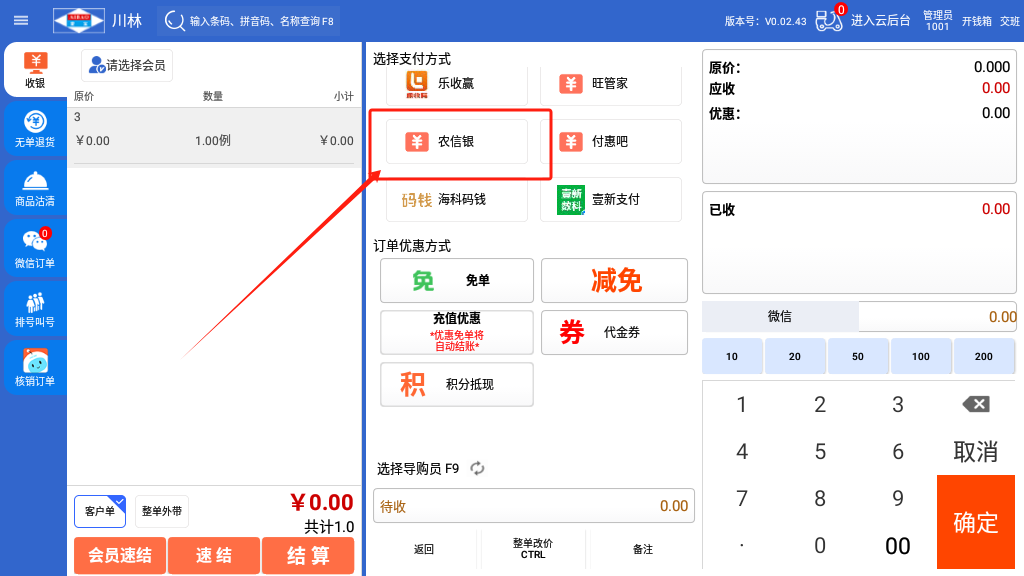
Task: Click the orange 确定 confirm button
Action: [x=975, y=521]
